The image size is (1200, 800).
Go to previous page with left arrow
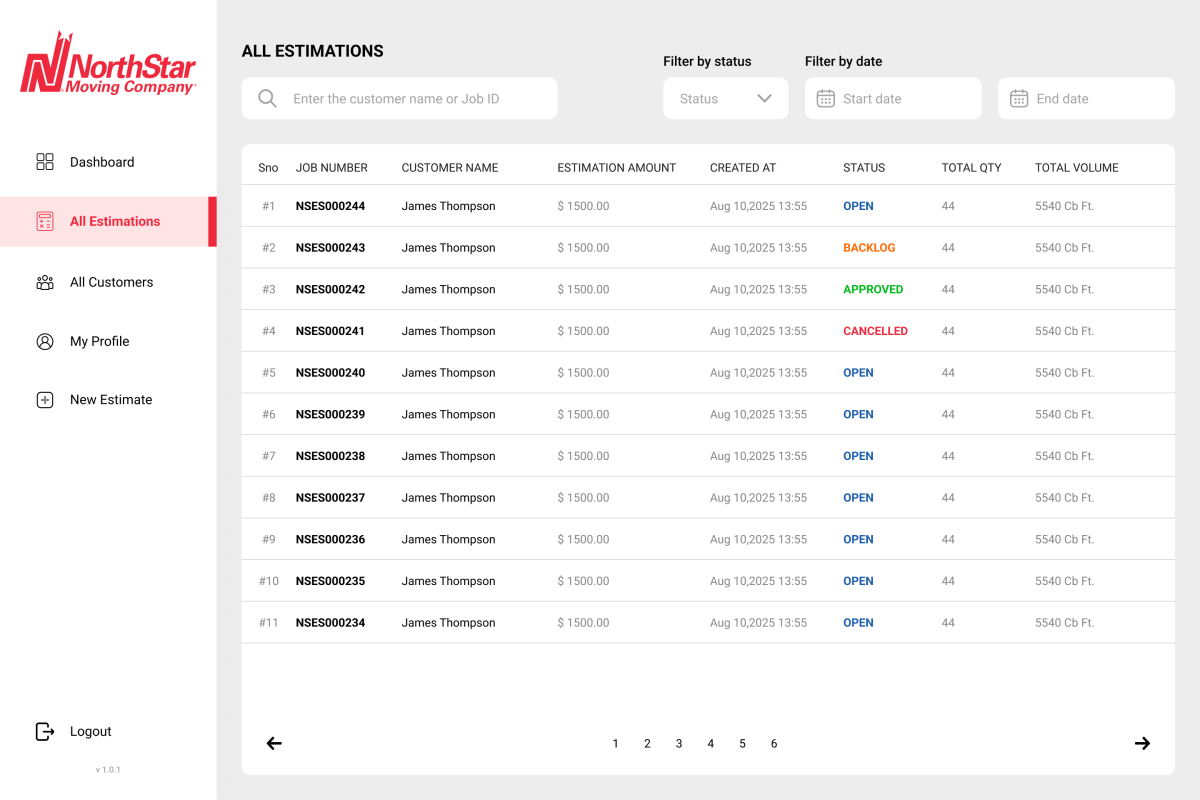(274, 743)
